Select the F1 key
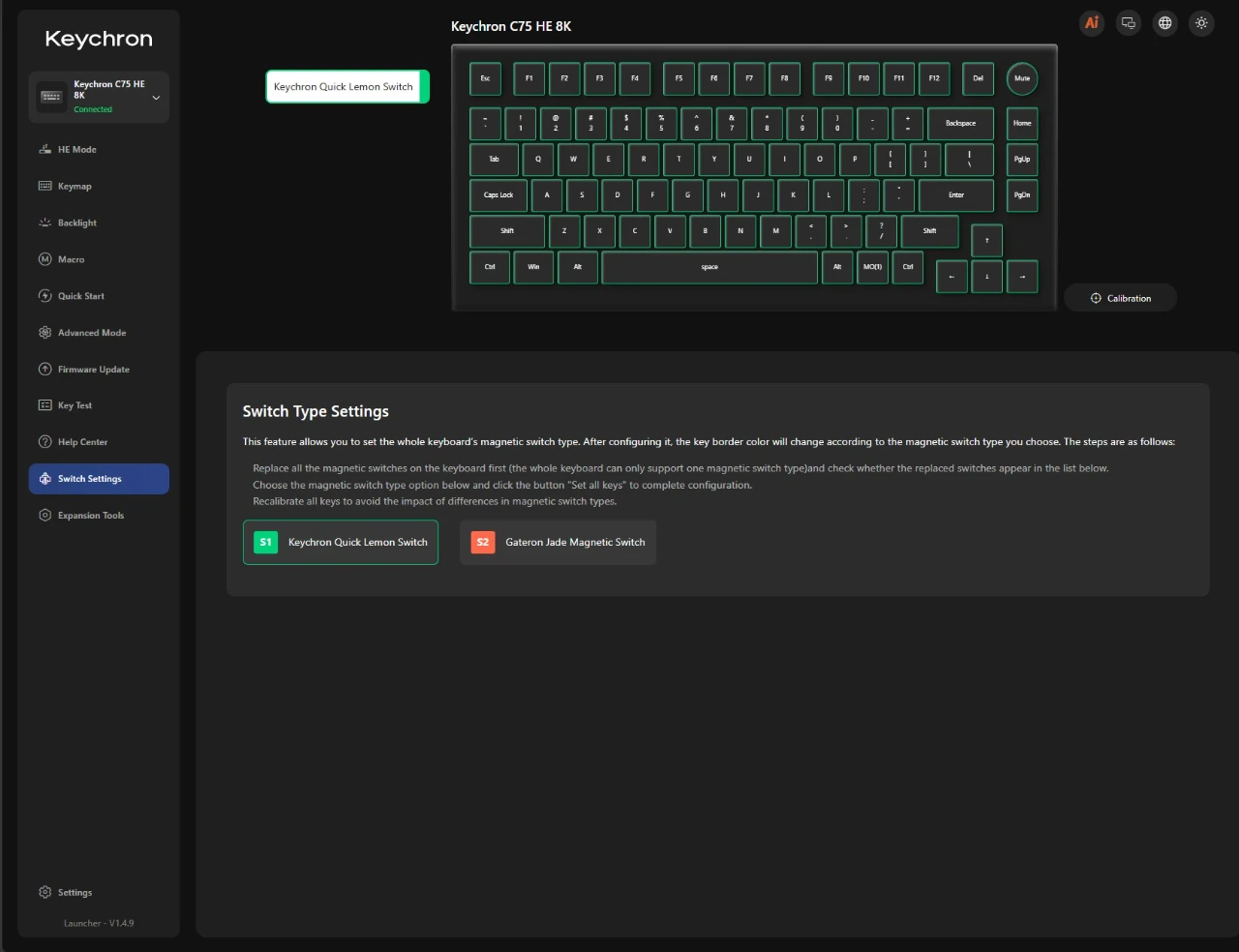Screen dimensions: 1239x952 [529, 78]
